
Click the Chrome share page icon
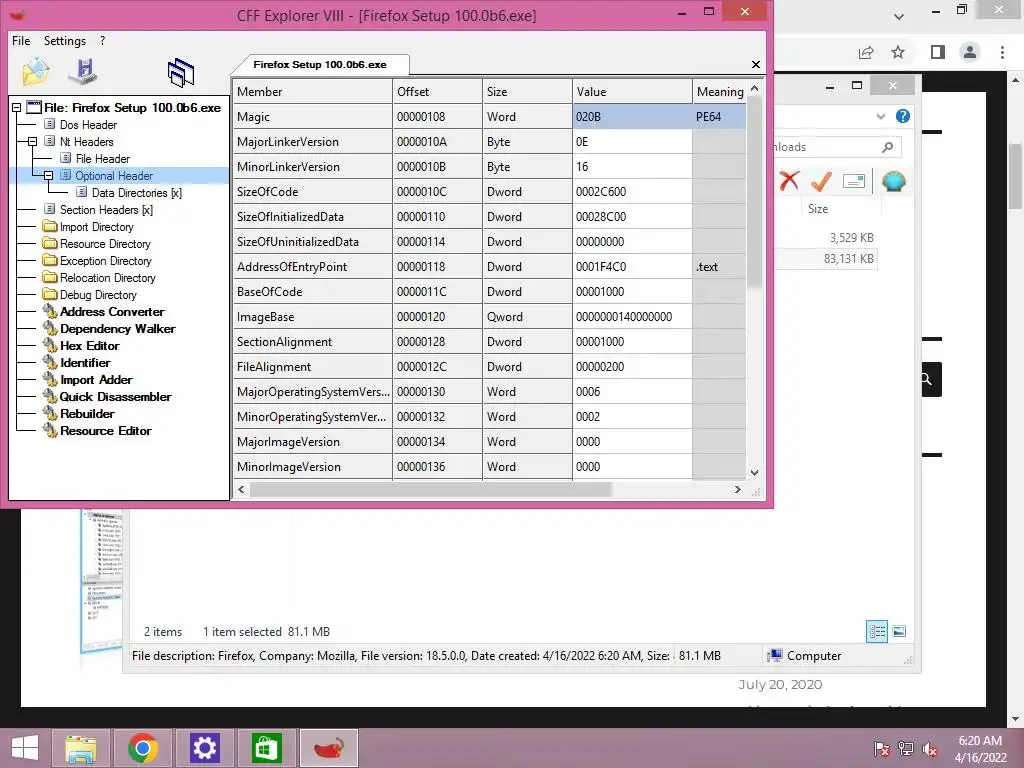click(866, 52)
